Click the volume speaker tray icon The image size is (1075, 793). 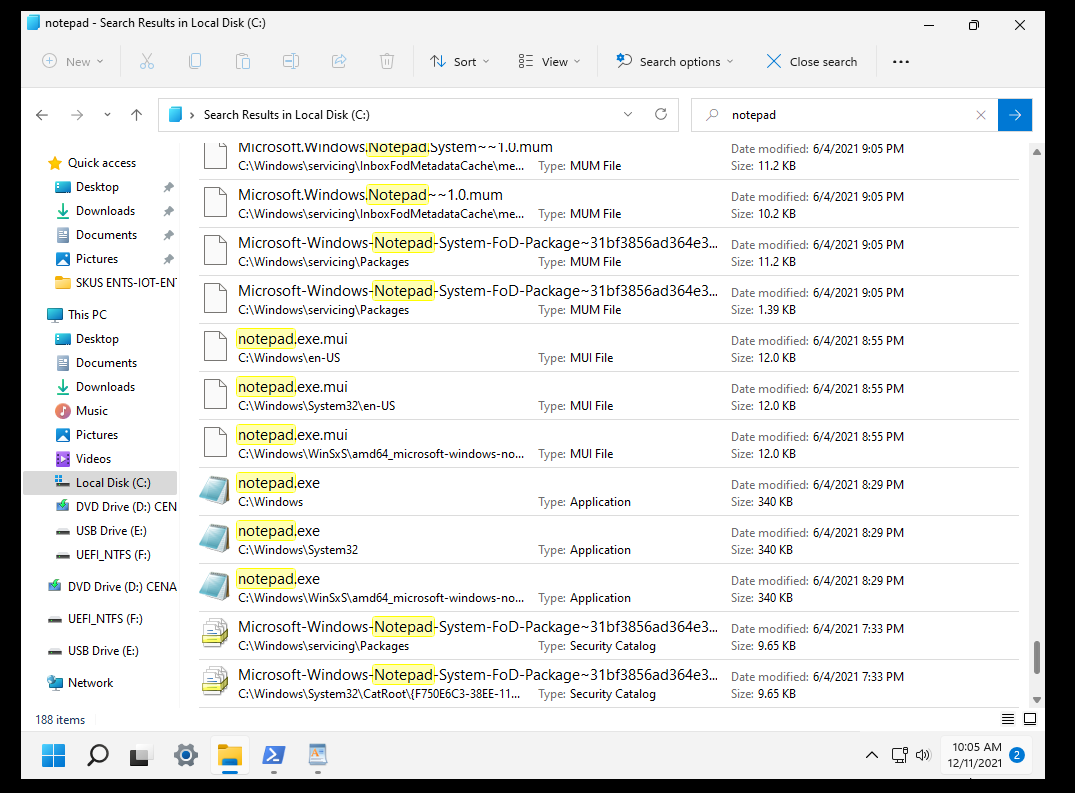click(923, 755)
